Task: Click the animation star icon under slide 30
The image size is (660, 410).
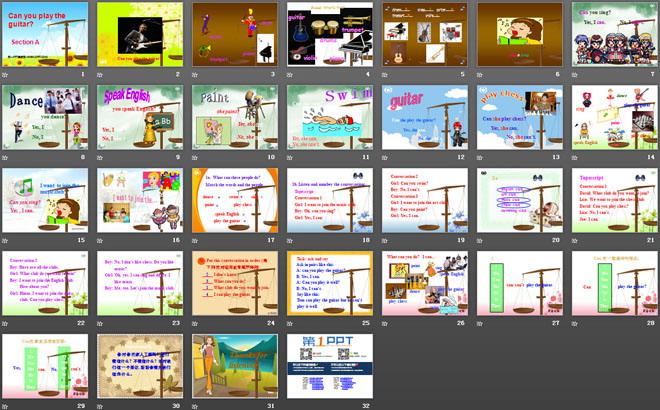Action: tap(100, 407)
